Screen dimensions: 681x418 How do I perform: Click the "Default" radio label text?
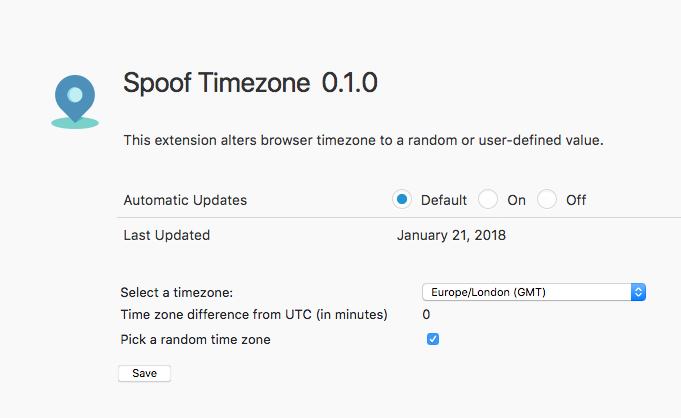click(x=444, y=200)
